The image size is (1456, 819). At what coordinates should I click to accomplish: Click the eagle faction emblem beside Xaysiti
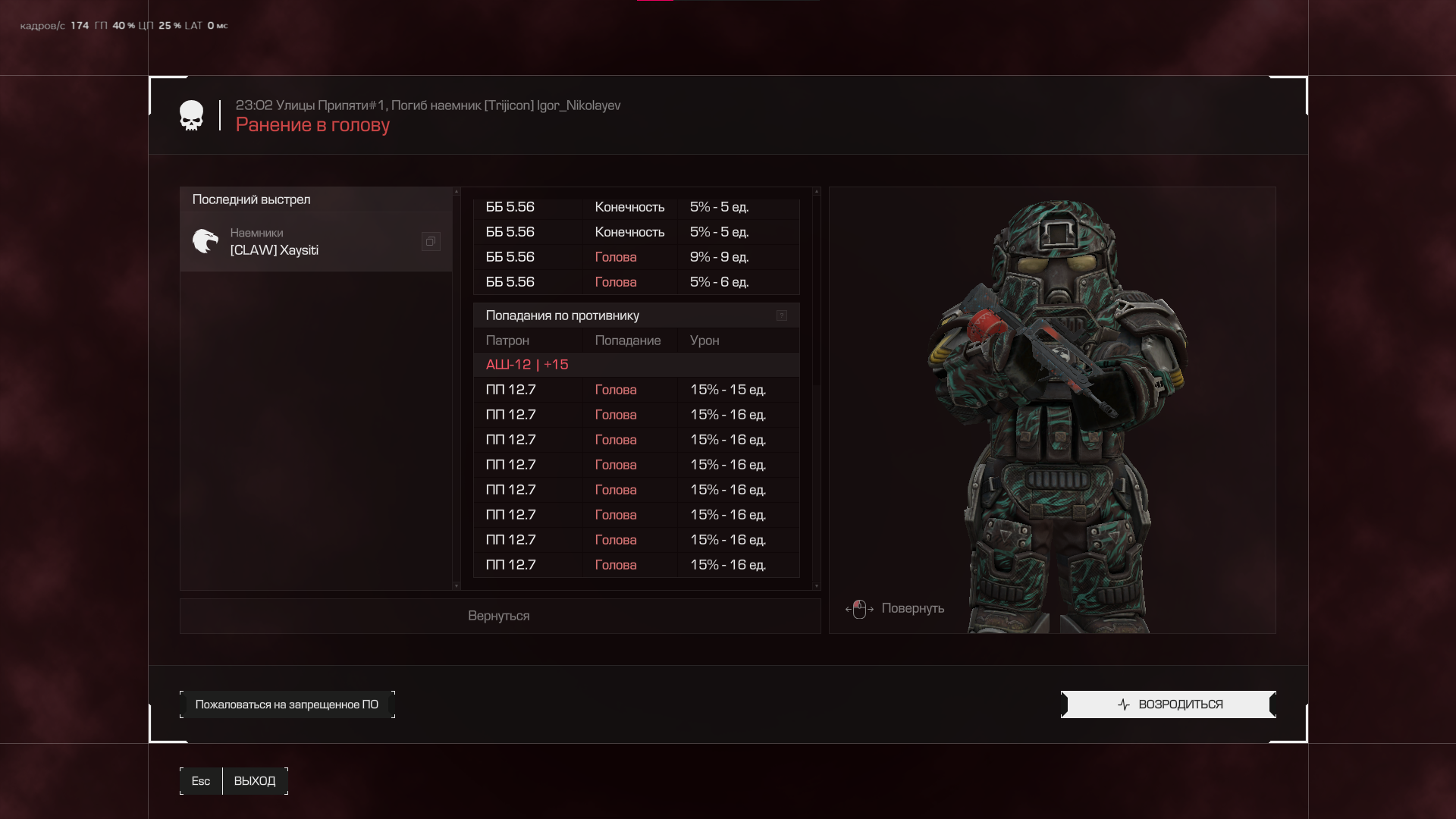tap(205, 241)
